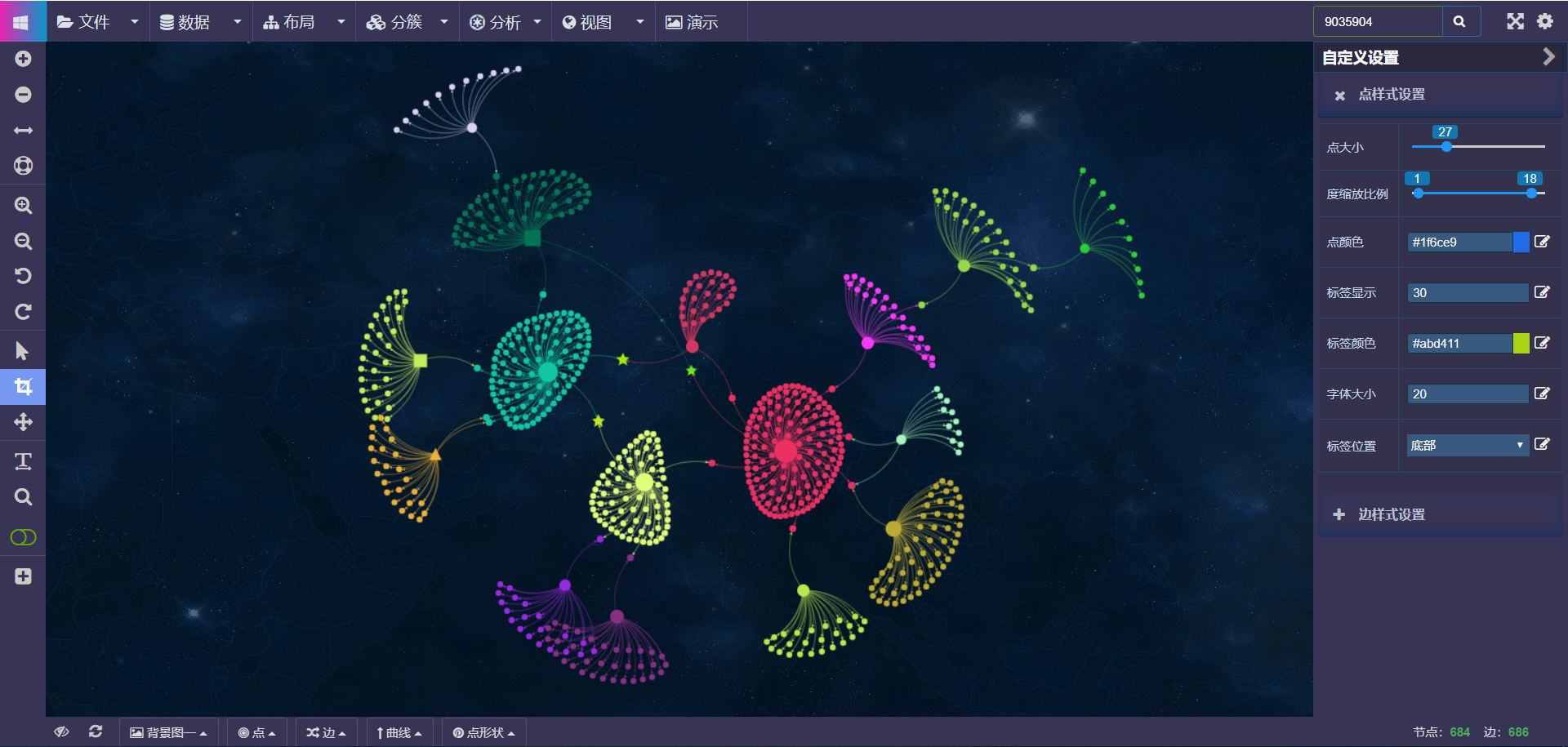Open the 背景图一 background dropdown

(169, 732)
